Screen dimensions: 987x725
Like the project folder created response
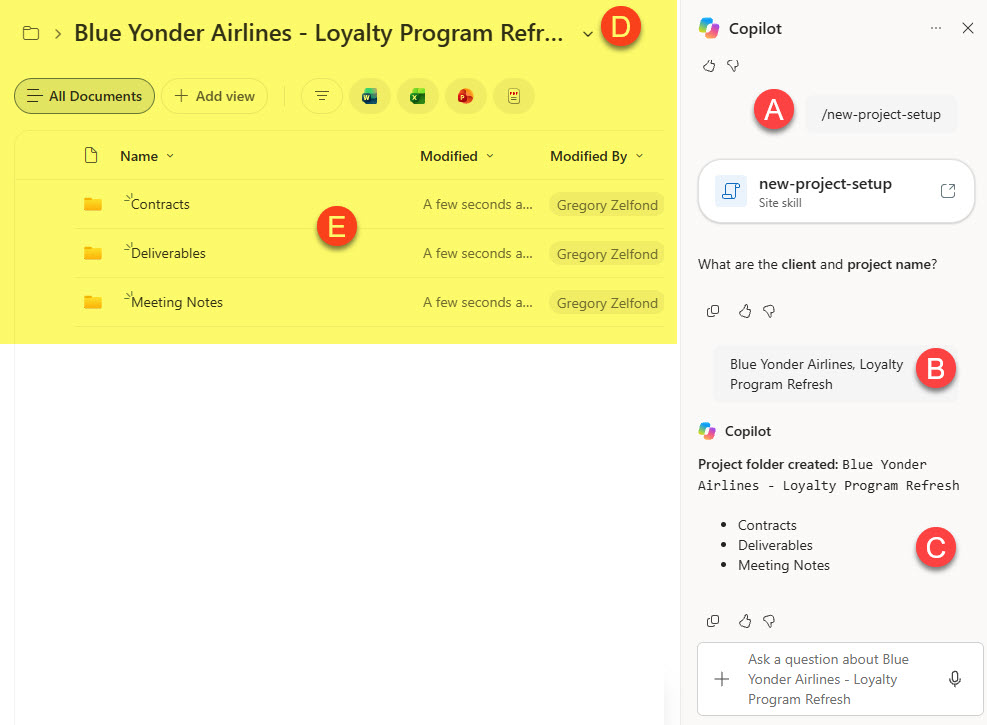tap(745, 621)
